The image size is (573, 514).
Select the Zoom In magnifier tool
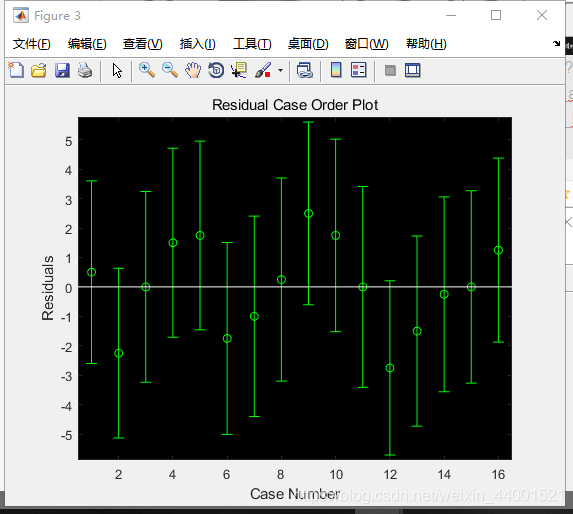click(x=147, y=70)
